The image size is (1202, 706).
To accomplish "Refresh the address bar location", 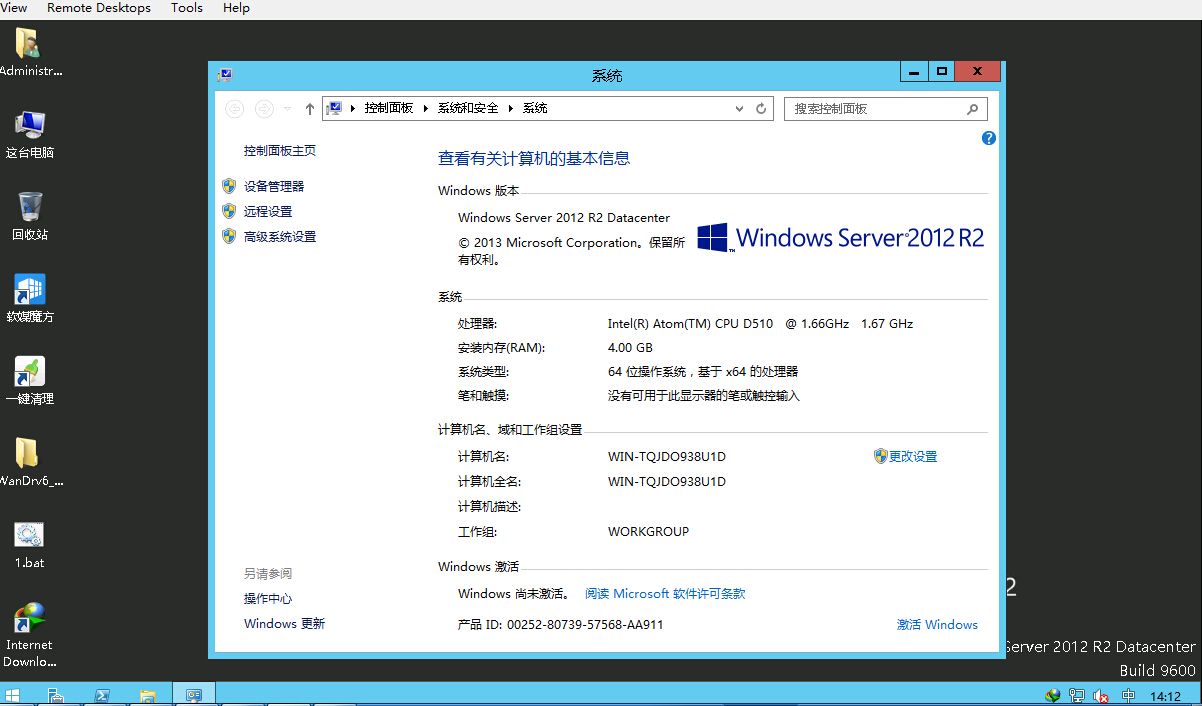I will [x=761, y=109].
